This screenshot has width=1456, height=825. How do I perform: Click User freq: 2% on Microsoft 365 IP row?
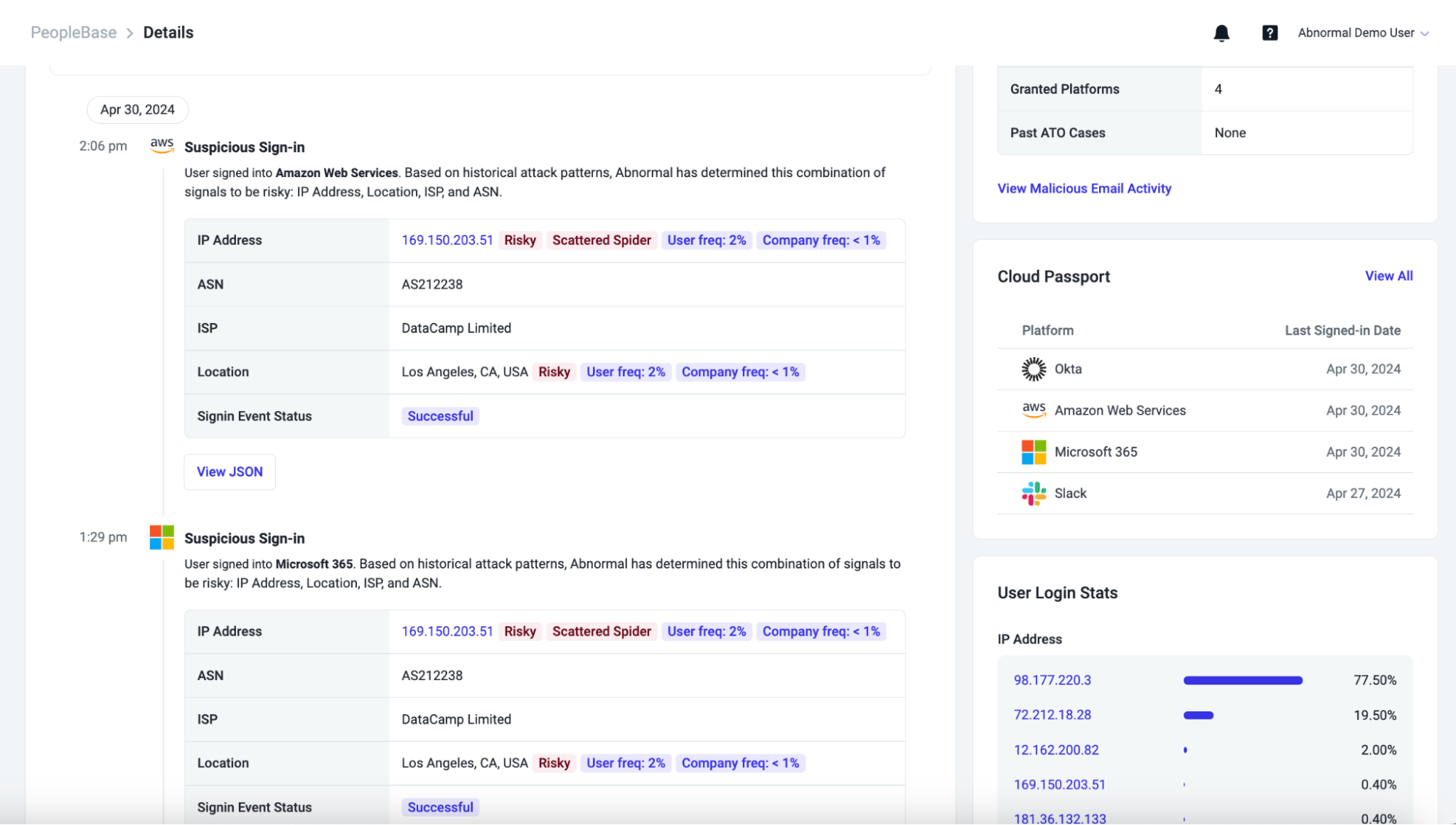coord(707,632)
